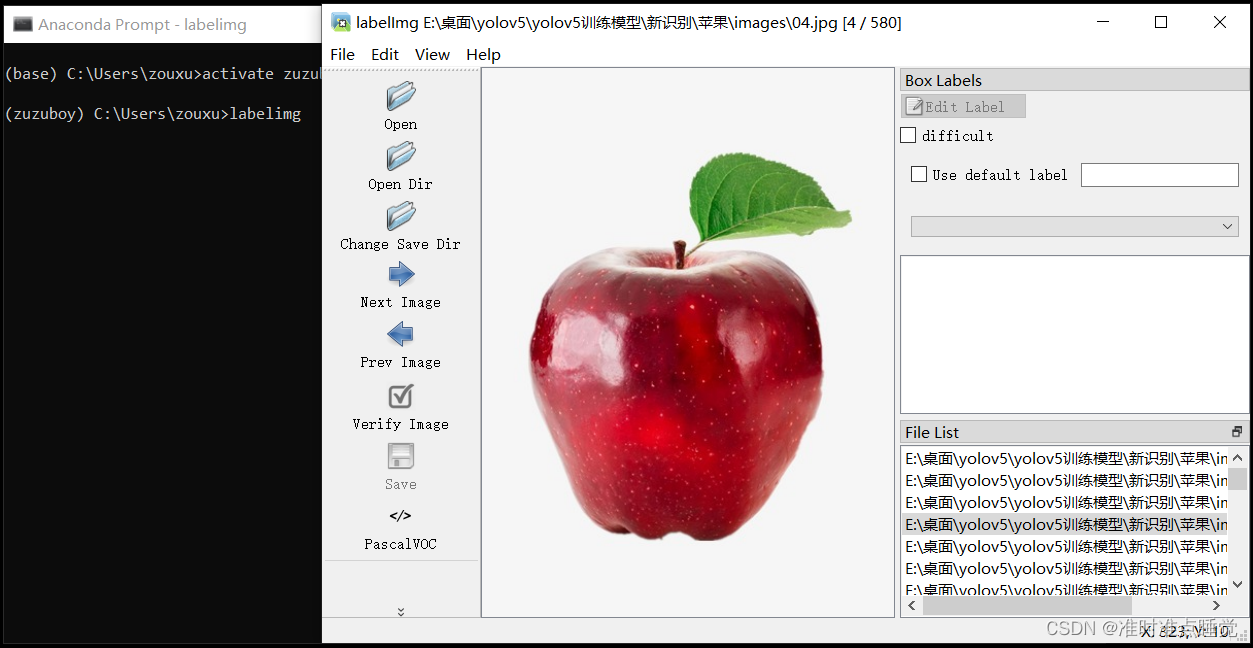Open the File menu
Viewport: 1253px width, 648px height.
point(342,54)
